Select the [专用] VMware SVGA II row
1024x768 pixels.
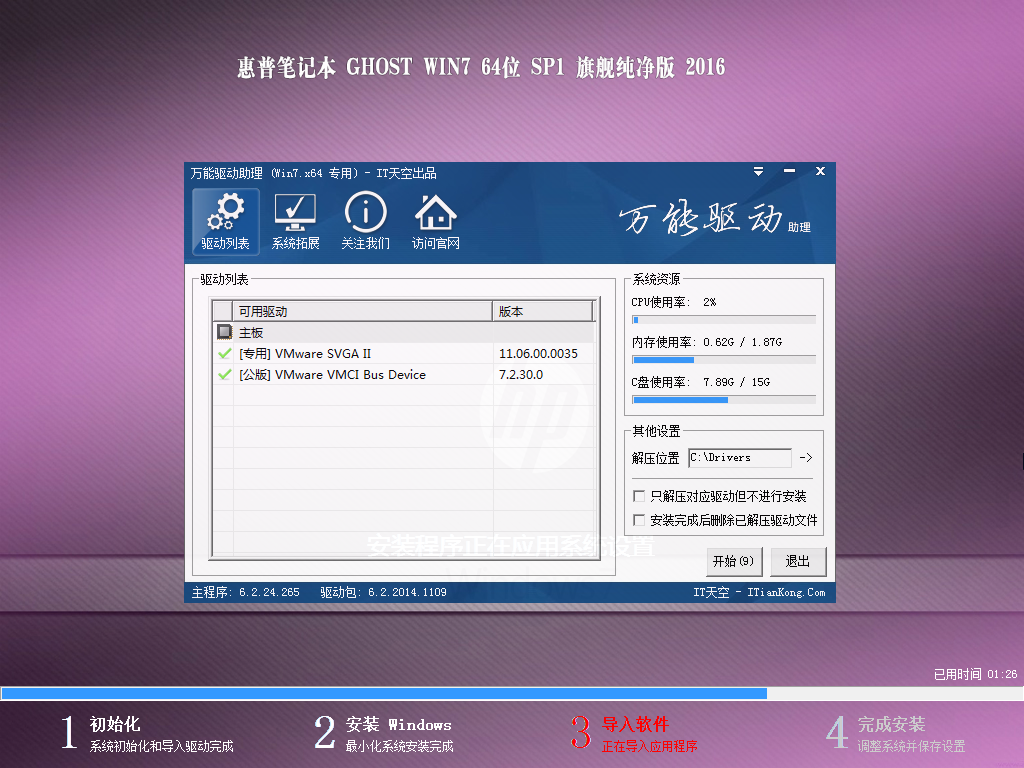(x=403, y=353)
